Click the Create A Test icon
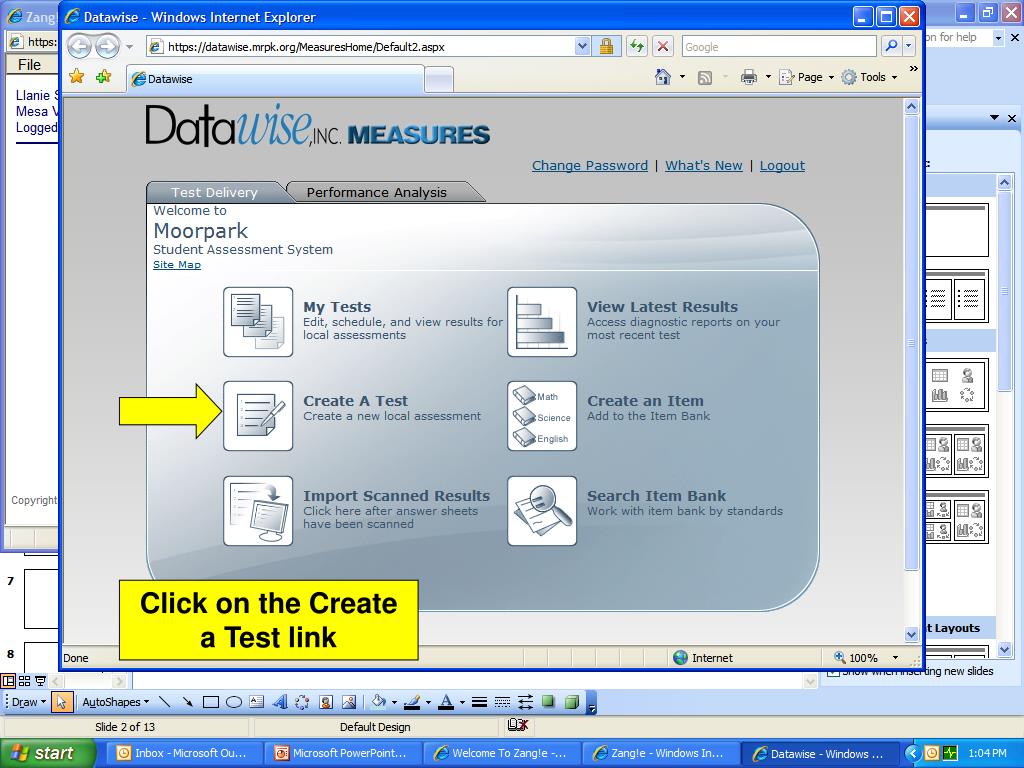This screenshot has width=1024, height=768. 258,416
